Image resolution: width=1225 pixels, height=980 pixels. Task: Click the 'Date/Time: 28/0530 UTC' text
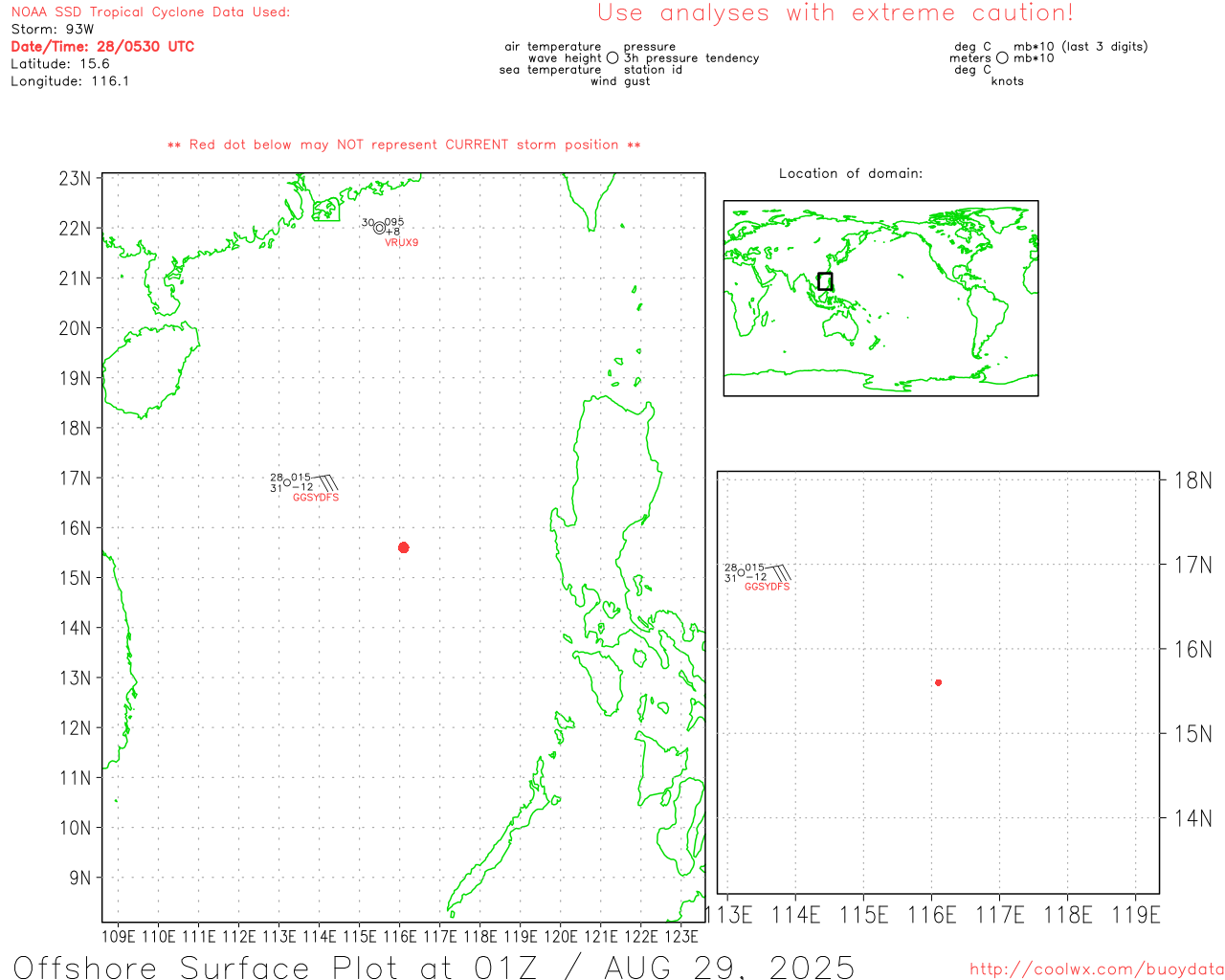(102, 47)
